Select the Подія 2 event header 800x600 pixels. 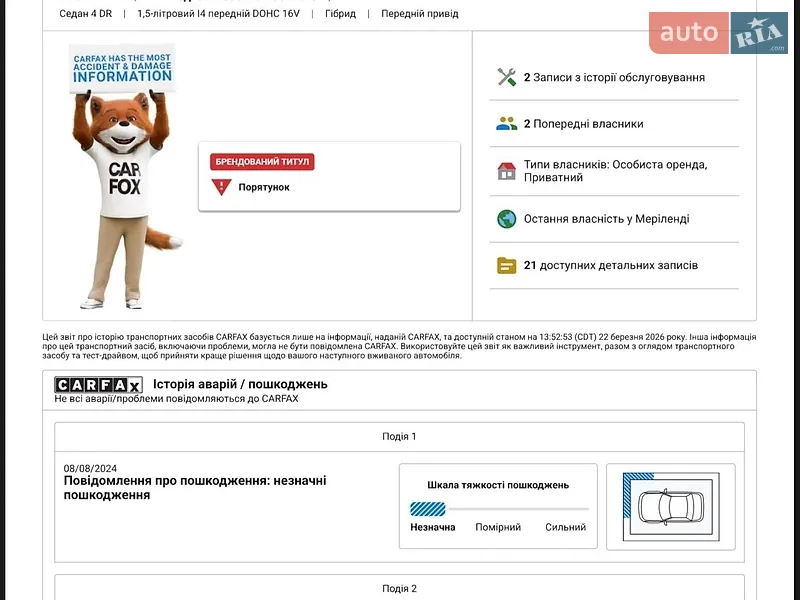tap(399, 588)
